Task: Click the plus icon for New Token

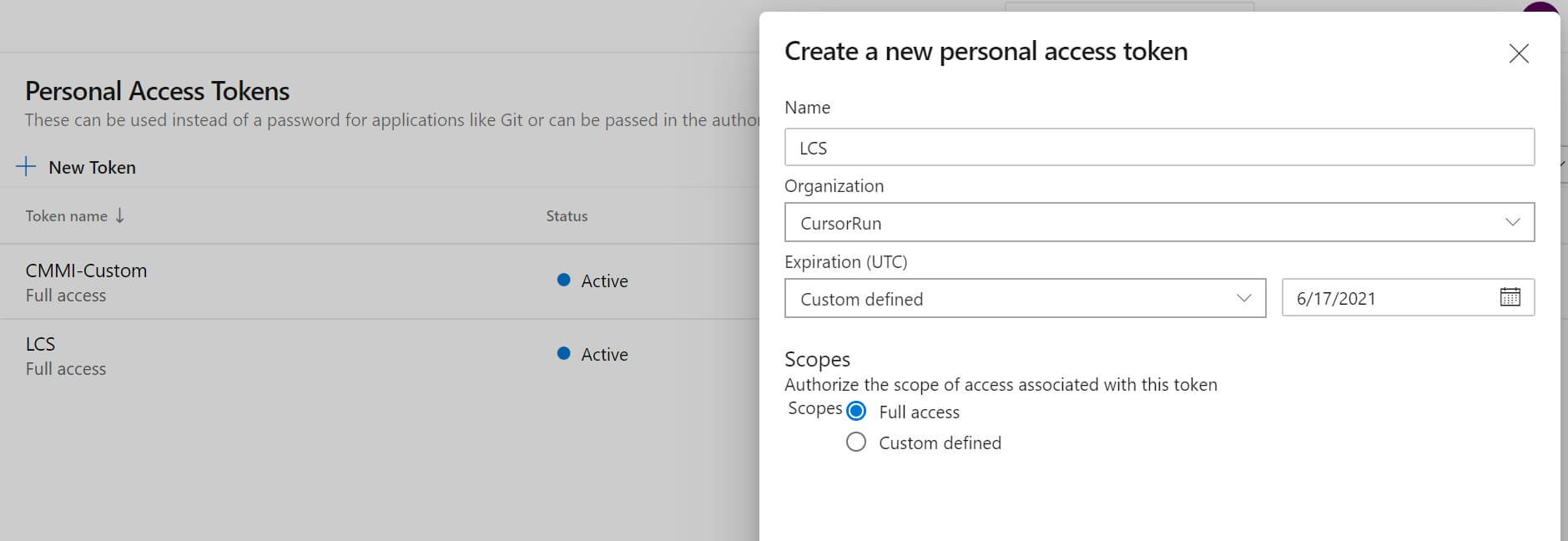Action: coord(26,167)
